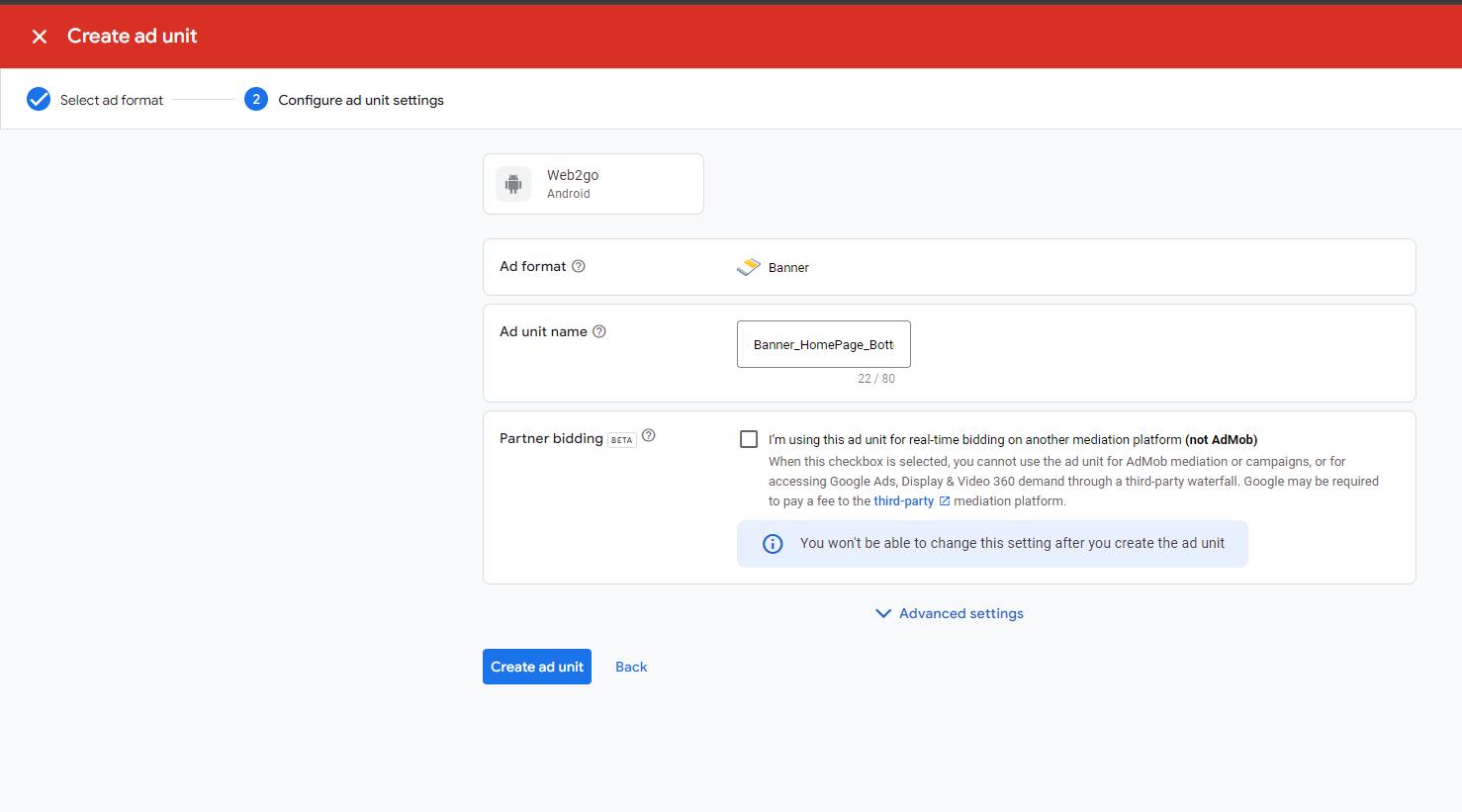Go to the Select ad format step
This screenshot has width=1462, height=812.
111,100
